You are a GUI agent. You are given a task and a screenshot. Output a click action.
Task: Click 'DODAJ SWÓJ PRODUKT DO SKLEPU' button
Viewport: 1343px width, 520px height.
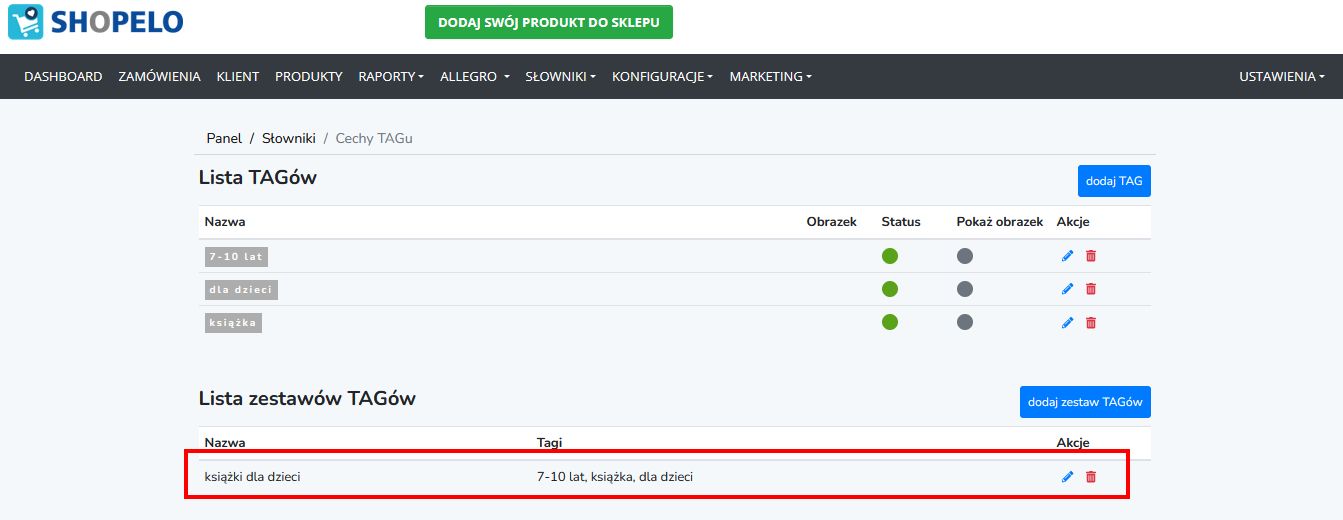549,22
